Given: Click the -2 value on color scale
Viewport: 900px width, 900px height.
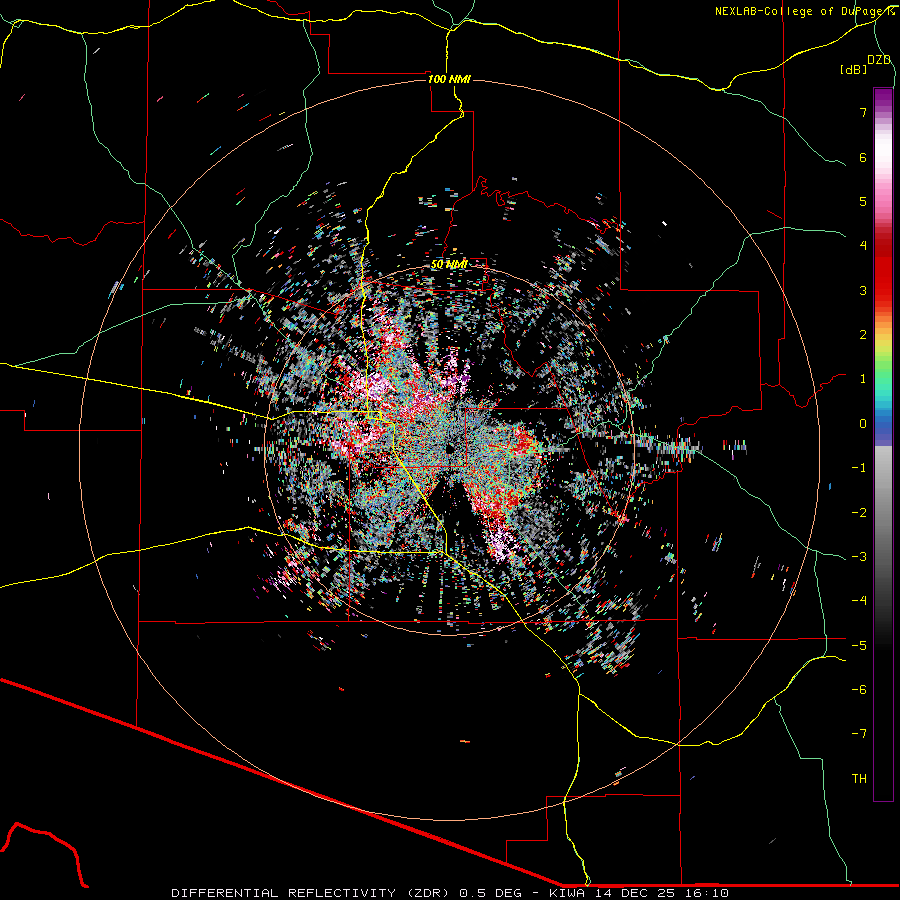Looking at the screenshot, I should click(859, 513).
